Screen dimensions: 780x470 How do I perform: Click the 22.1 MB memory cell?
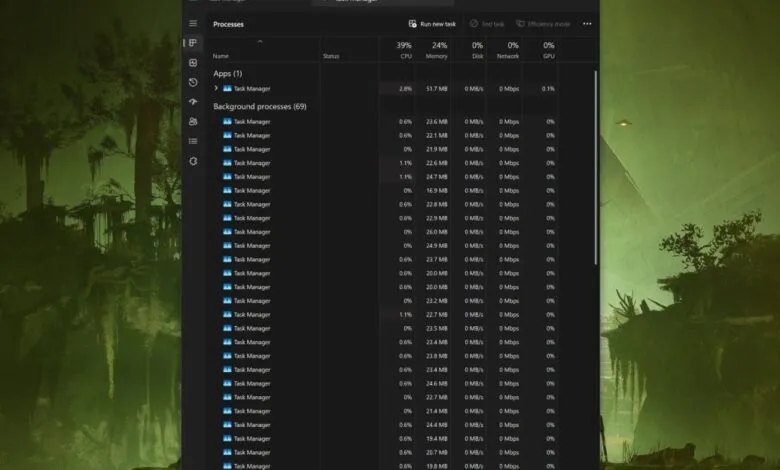coord(437,135)
